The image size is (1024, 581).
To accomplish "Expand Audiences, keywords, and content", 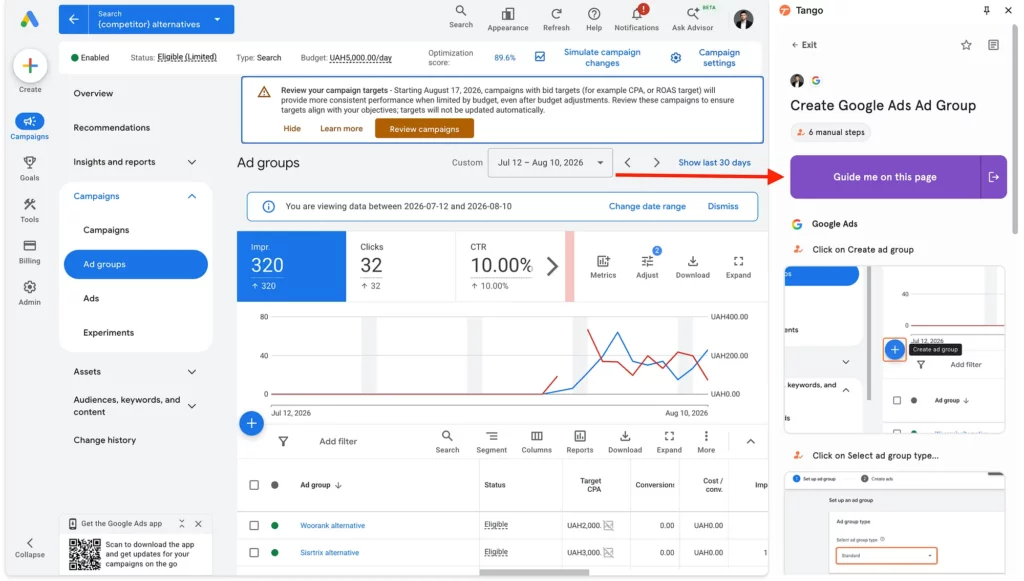I will pos(192,406).
